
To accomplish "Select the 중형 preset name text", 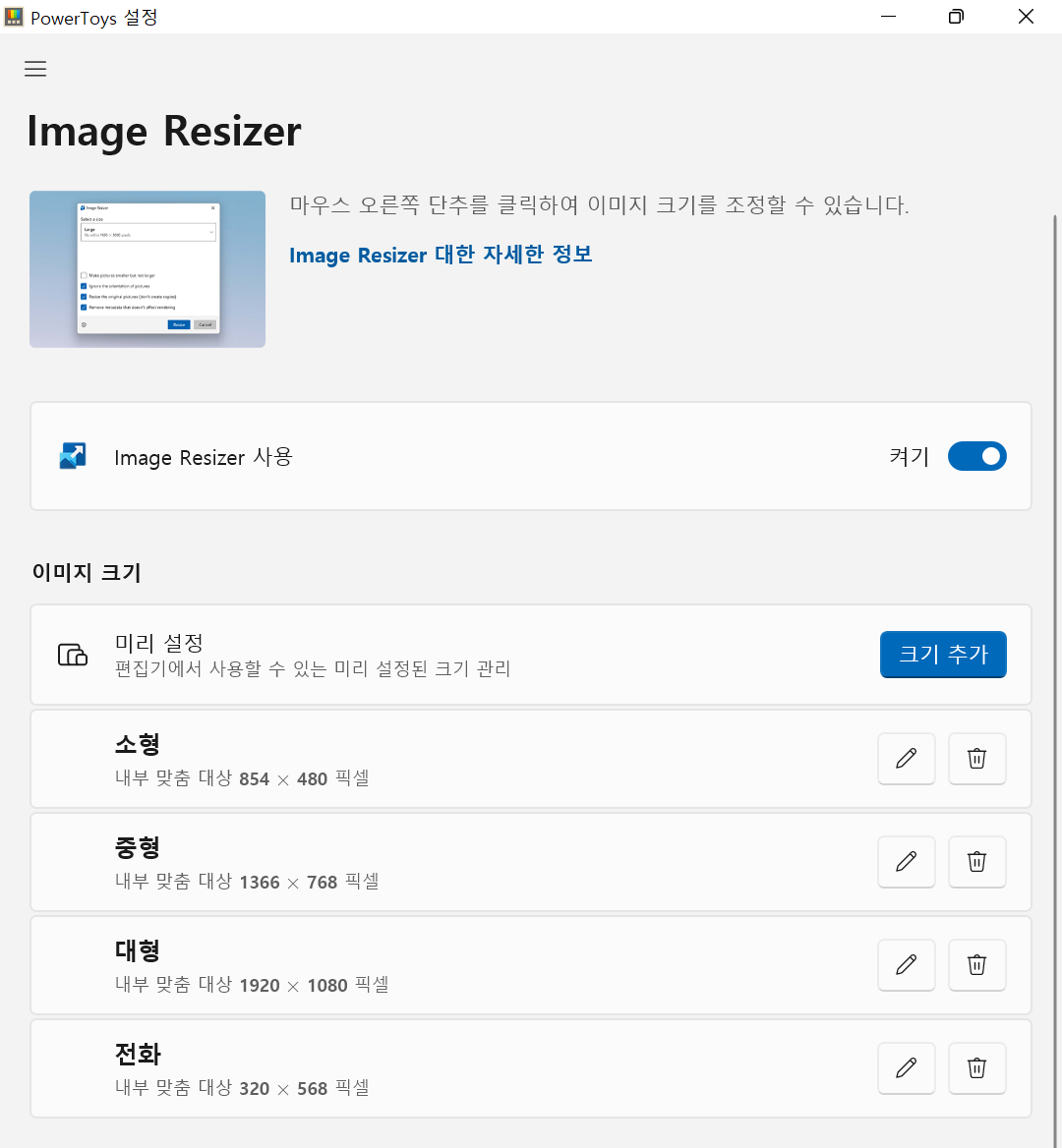I will click(137, 847).
